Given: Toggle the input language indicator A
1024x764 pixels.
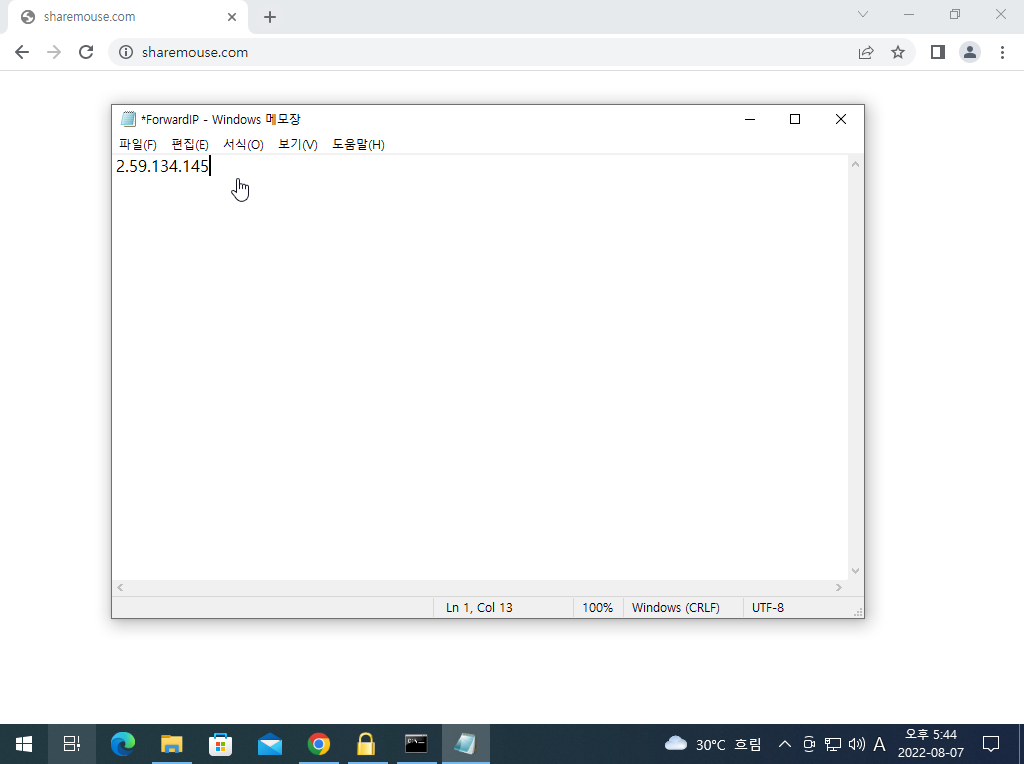Looking at the screenshot, I should [879, 744].
